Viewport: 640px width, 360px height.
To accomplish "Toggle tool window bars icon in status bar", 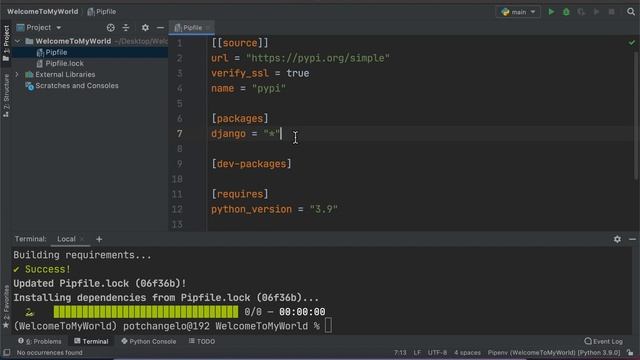I will coord(7,352).
